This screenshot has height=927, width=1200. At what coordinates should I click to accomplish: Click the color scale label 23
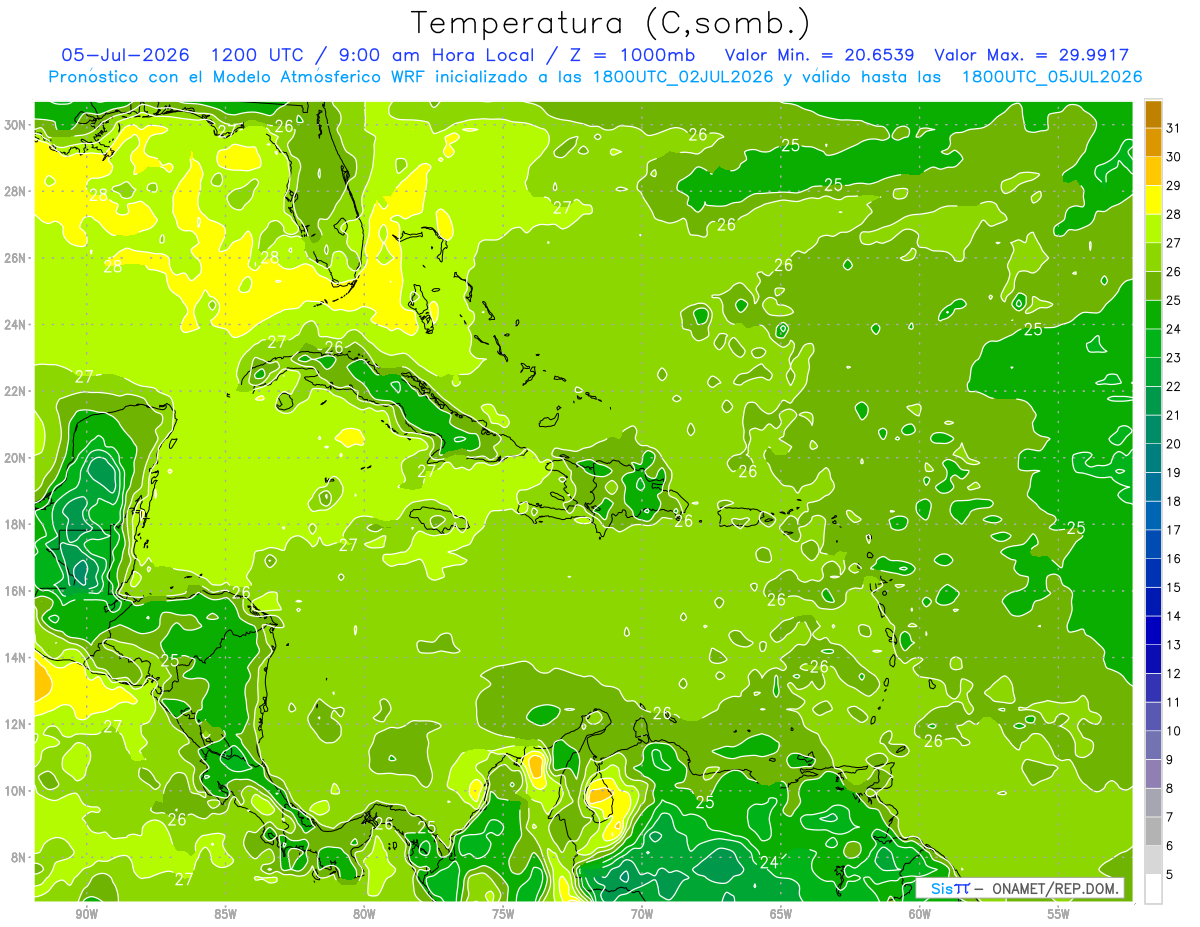1175,358
